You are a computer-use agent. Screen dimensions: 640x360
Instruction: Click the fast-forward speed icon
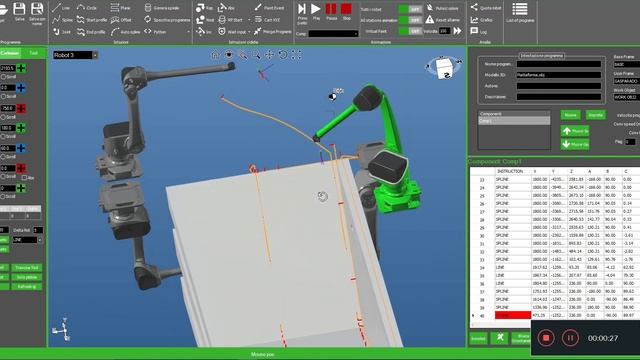click(x=458, y=31)
